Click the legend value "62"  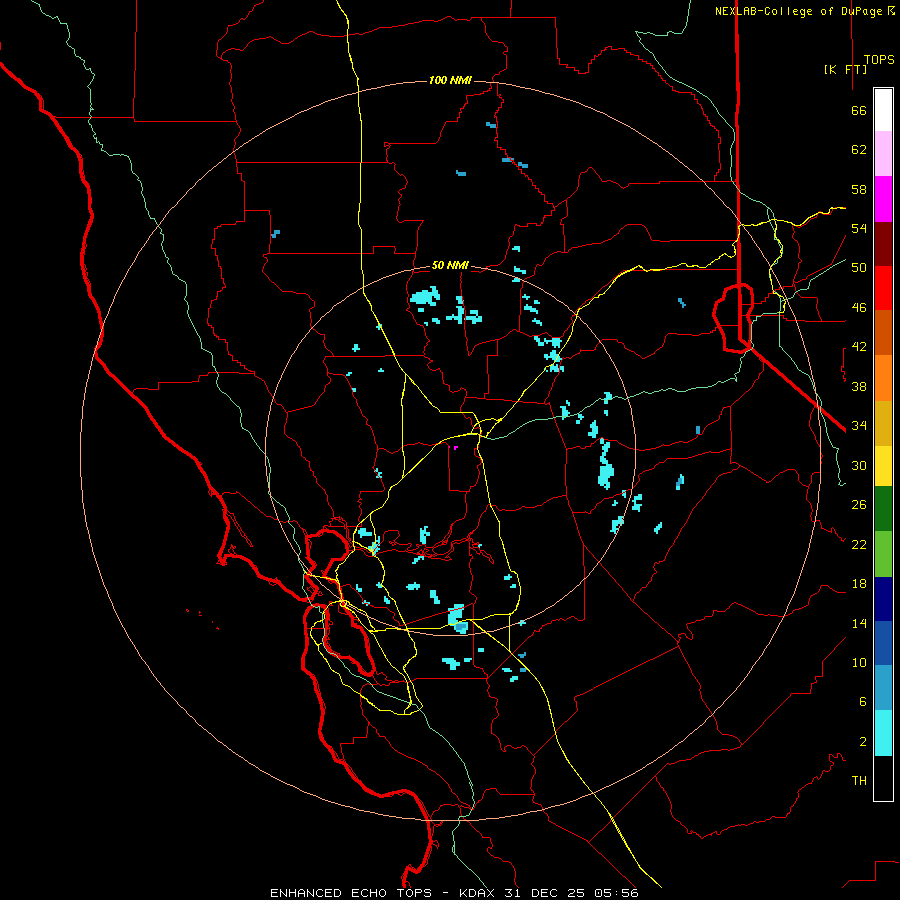click(859, 150)
